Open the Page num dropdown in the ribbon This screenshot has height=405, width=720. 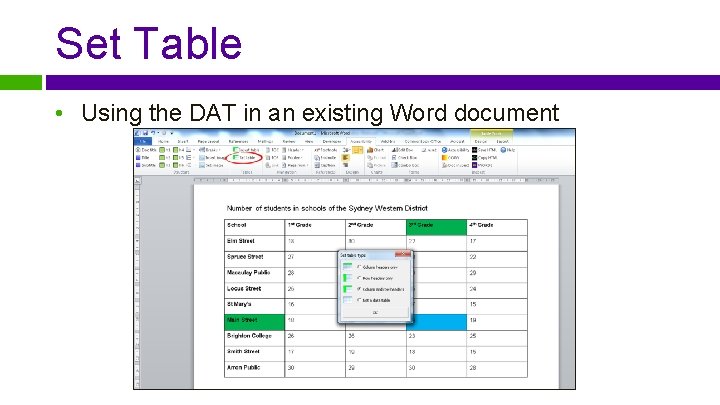[x=295, y=165]
